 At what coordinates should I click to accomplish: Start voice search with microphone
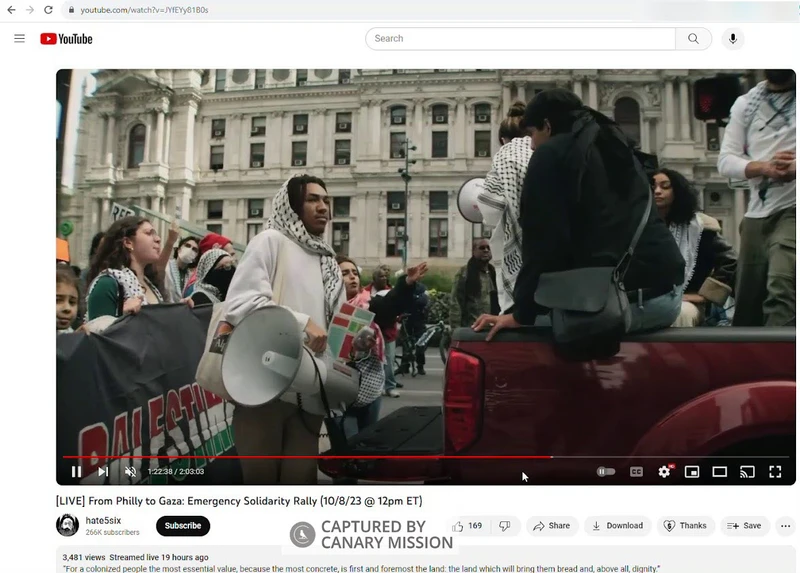[x=733, y=39]
